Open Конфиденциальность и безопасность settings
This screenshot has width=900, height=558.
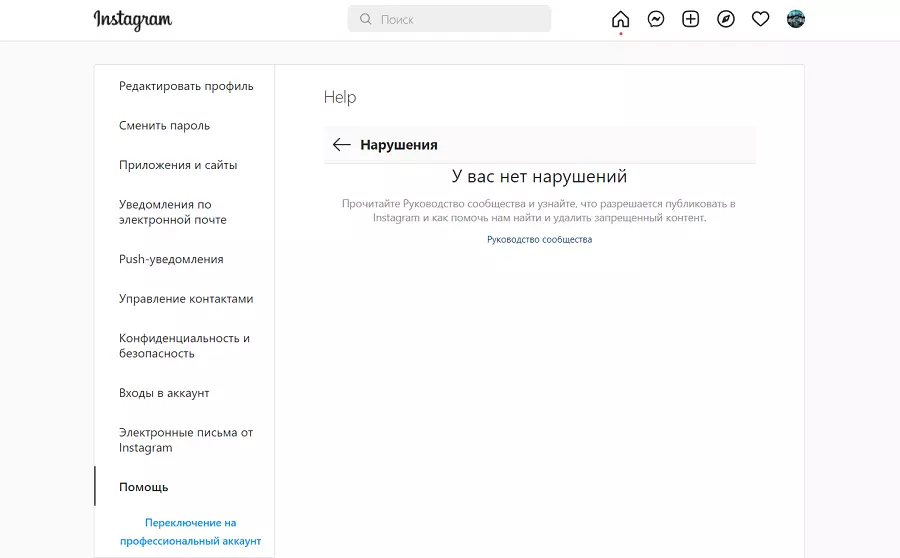coord(184,346)
